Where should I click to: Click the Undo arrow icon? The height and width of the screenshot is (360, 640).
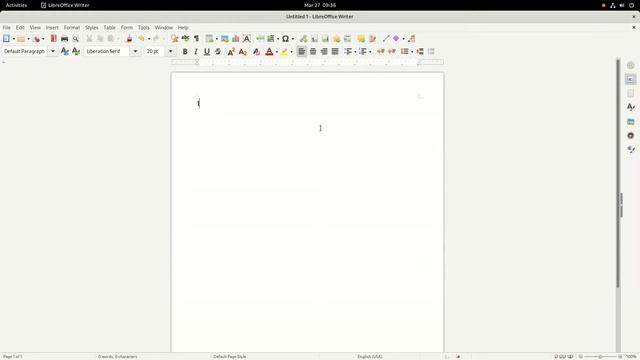[141, 39]
